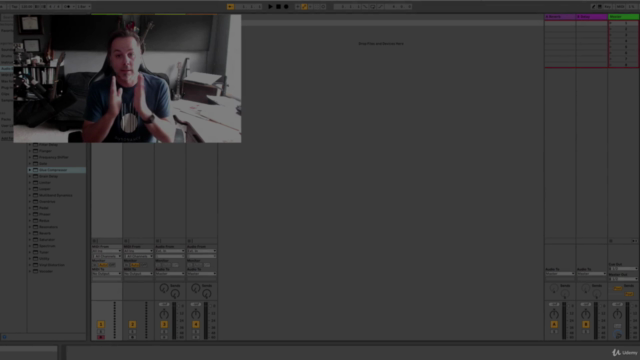Open return A Audio To dropdown

[560, 274]
